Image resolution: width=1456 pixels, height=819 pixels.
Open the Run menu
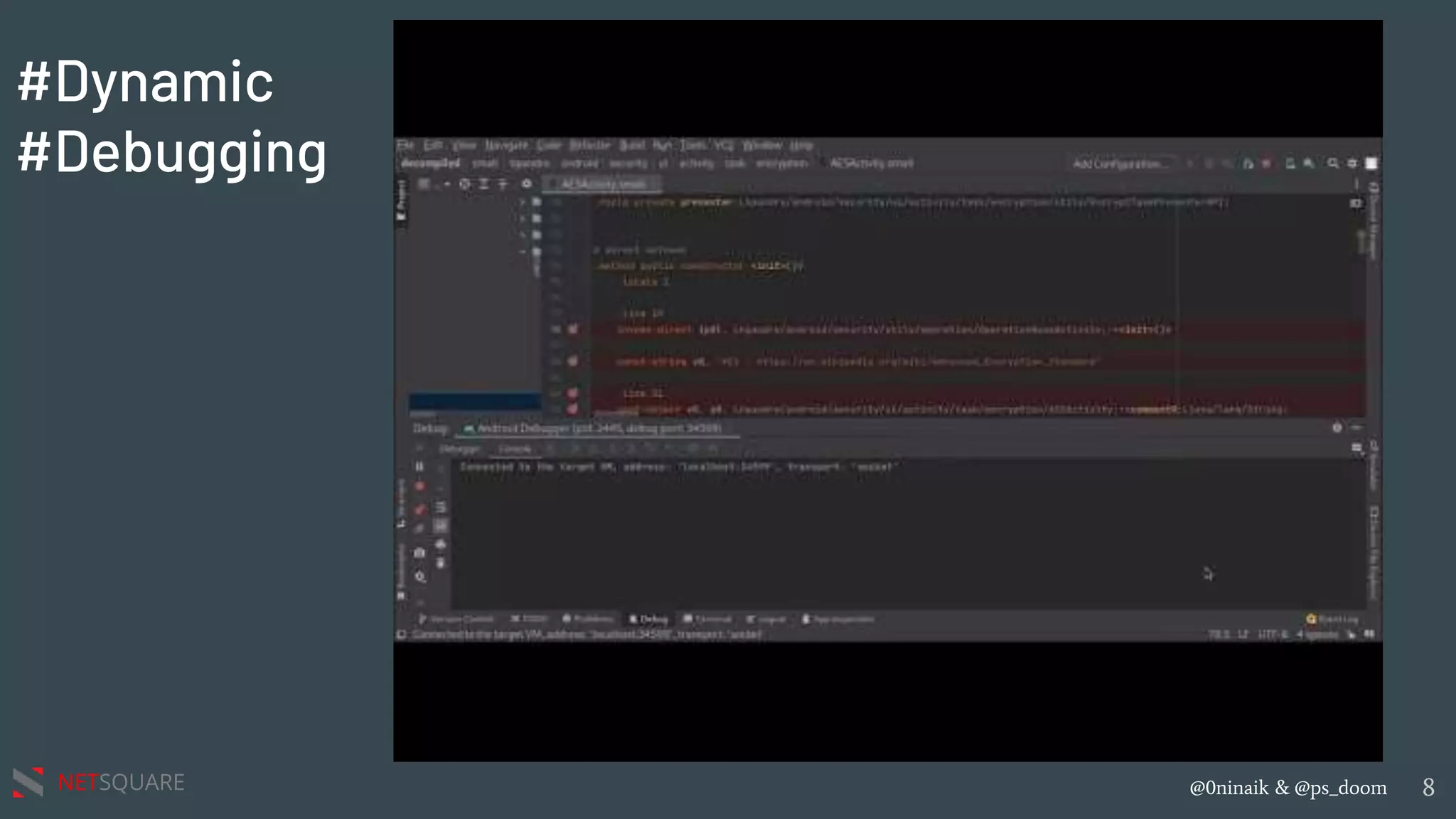pyautogui.click(x=662, y=145)
